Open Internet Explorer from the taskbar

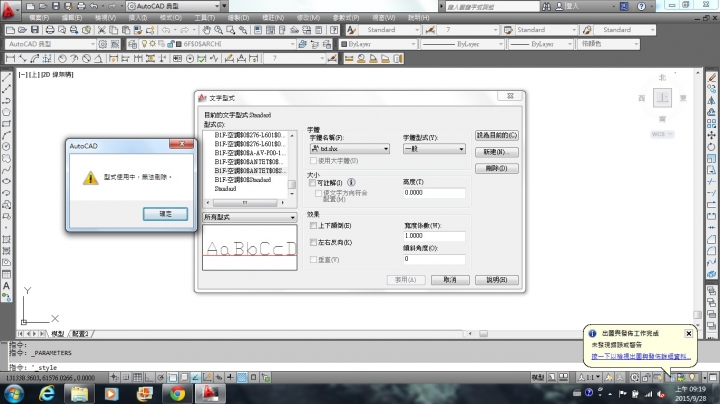[47, 393]
